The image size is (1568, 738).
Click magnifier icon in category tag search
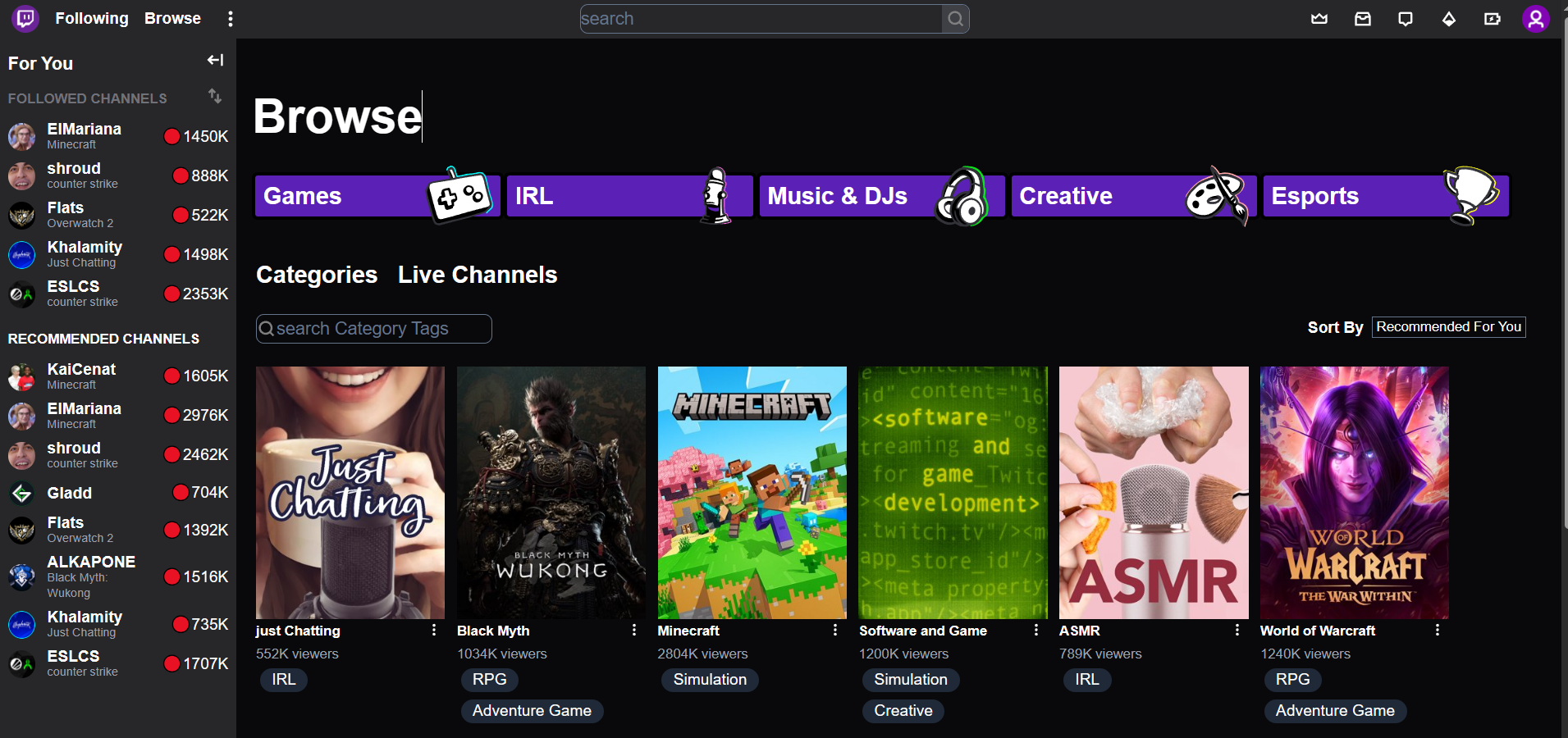267,329
